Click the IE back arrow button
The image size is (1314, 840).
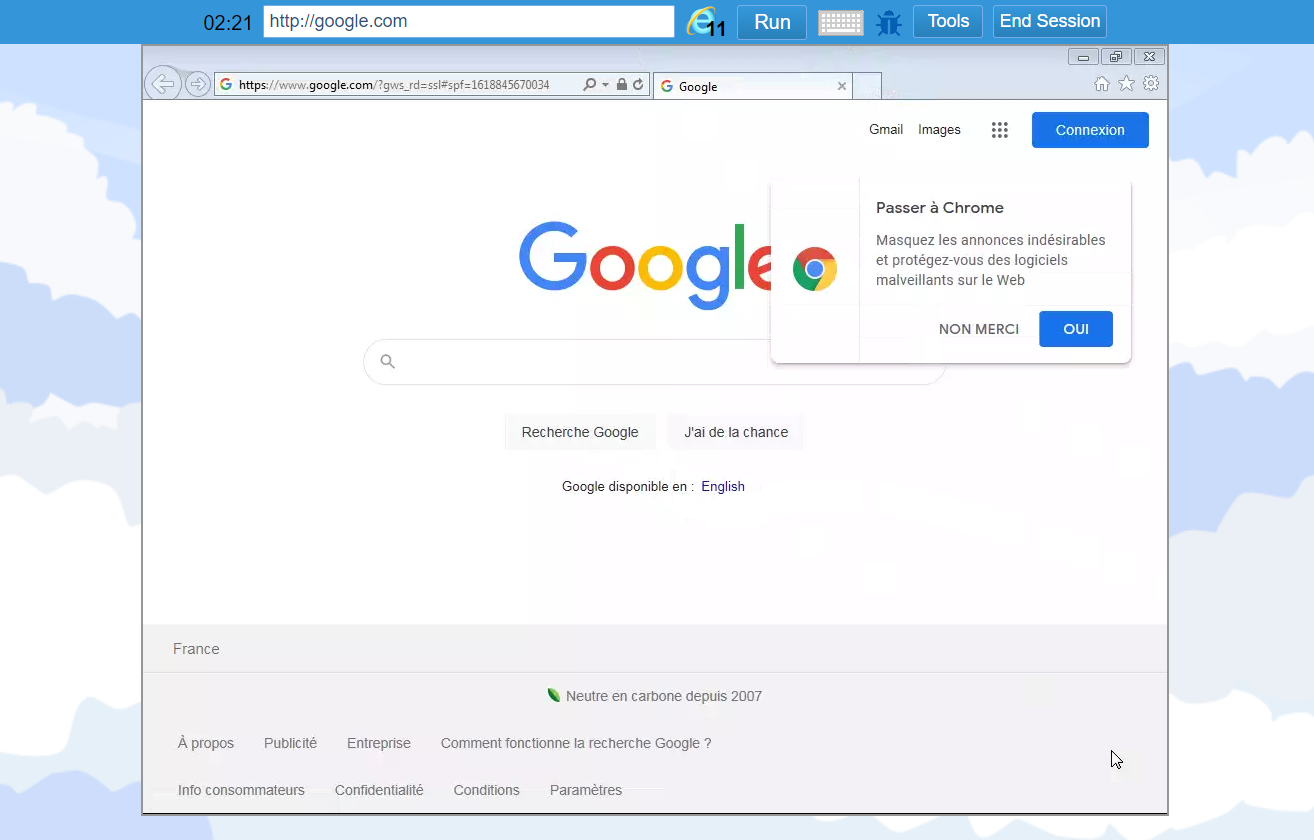coord(163,84)
